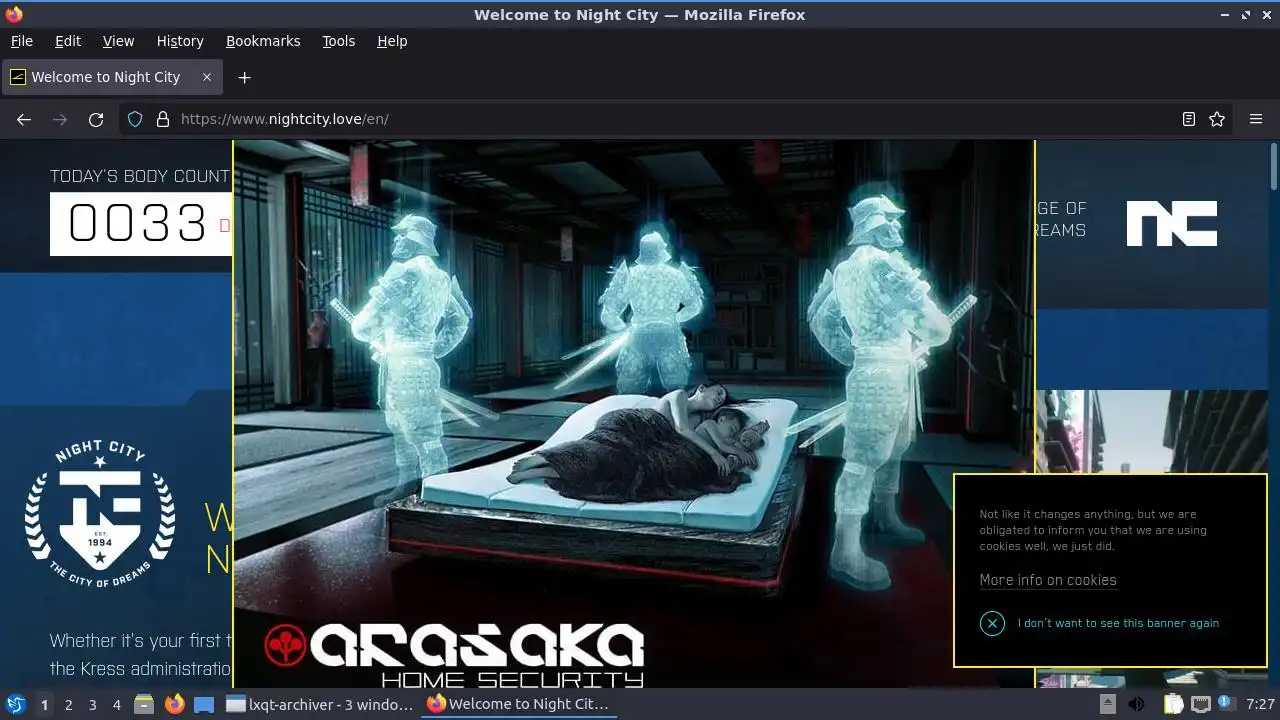Open the View menu

[118, 41]
